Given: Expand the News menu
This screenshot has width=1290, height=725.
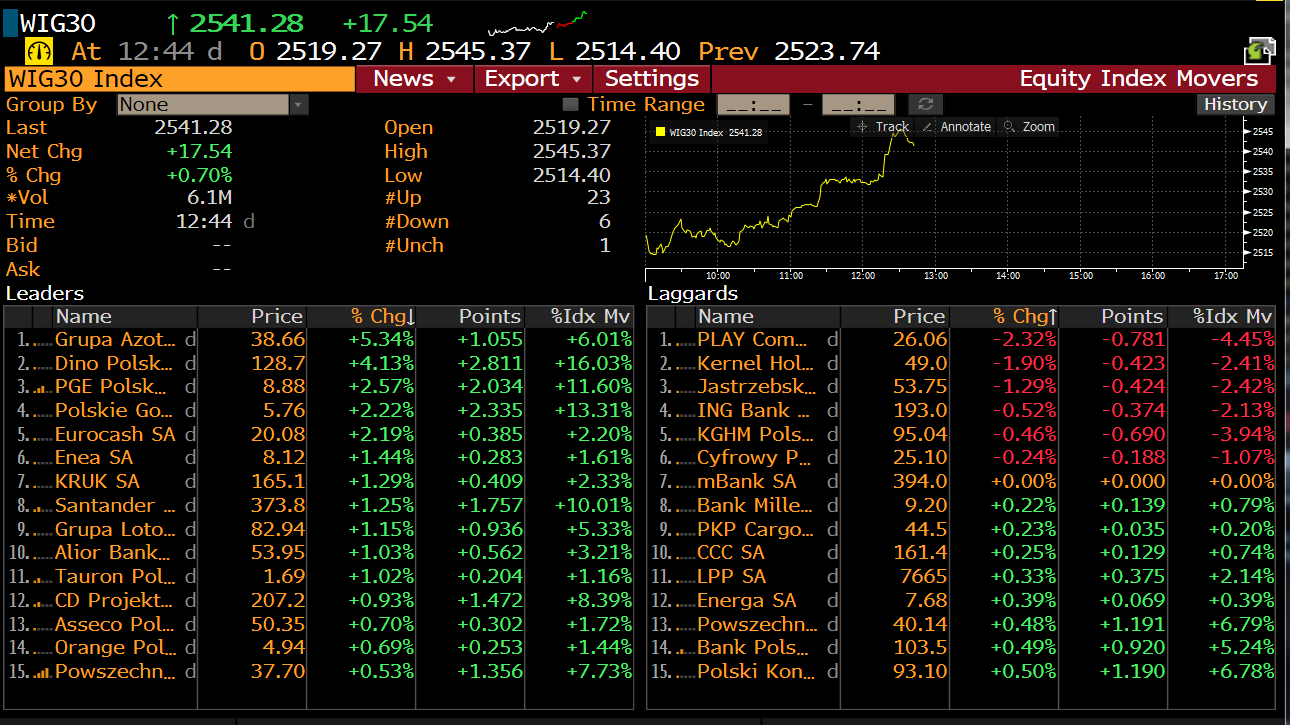Looking at the screenshot, I should pos(414,79).
